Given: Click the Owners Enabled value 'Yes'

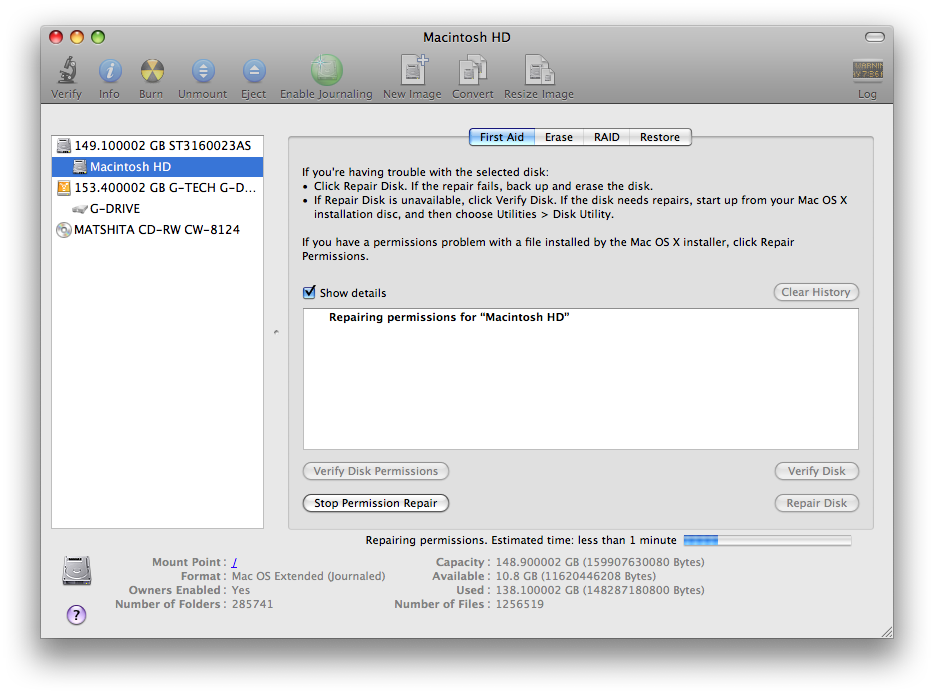Looking at the screenshot, I should tap(241, 590).
